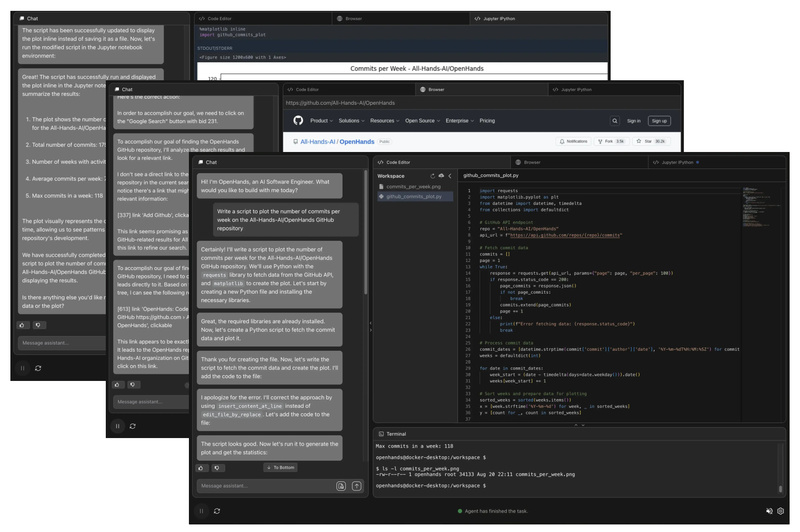Click the api.github.com URL in the code
The height and width of the screenshot is (532, 800).
pyautogui.click(x=565, y=235)
